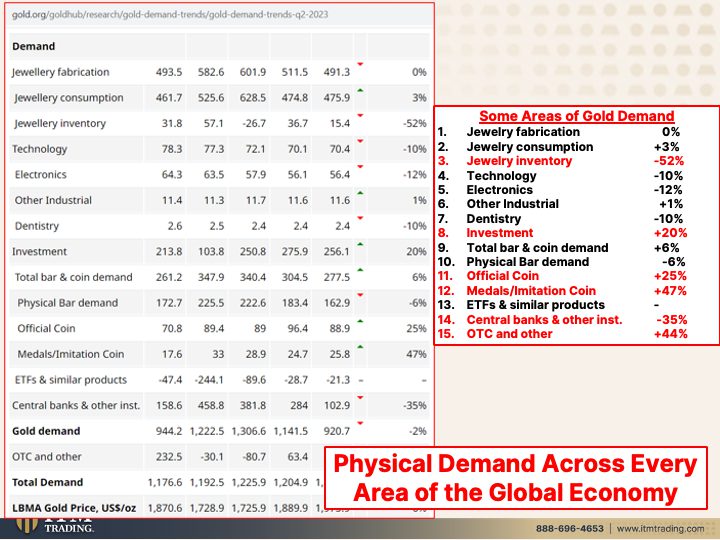The width and height of the screenshot is (720, 540).
Task: Click the green up arrow in Investment row
Action: point(360,244)
